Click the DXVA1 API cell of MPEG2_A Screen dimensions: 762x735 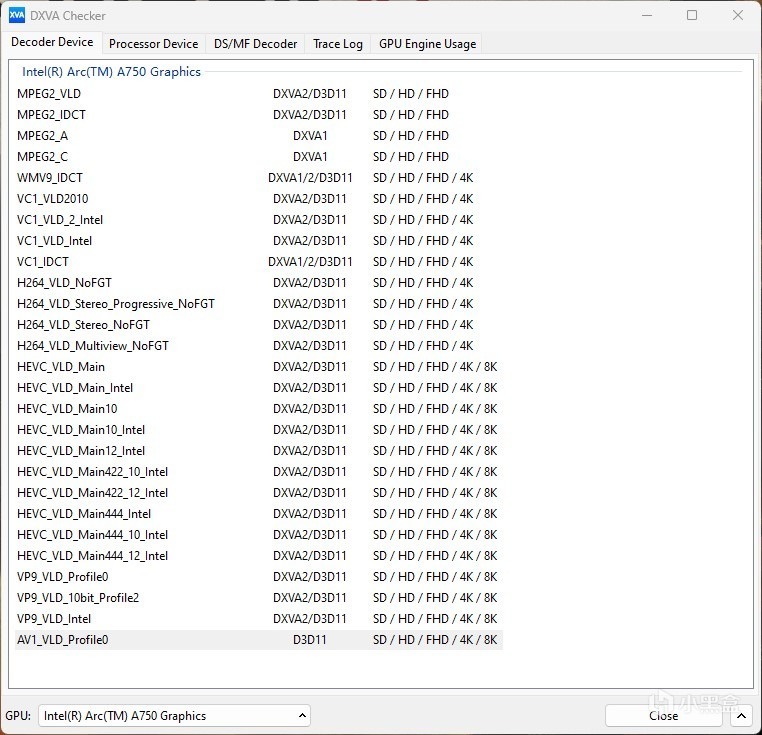pos(310,136)
